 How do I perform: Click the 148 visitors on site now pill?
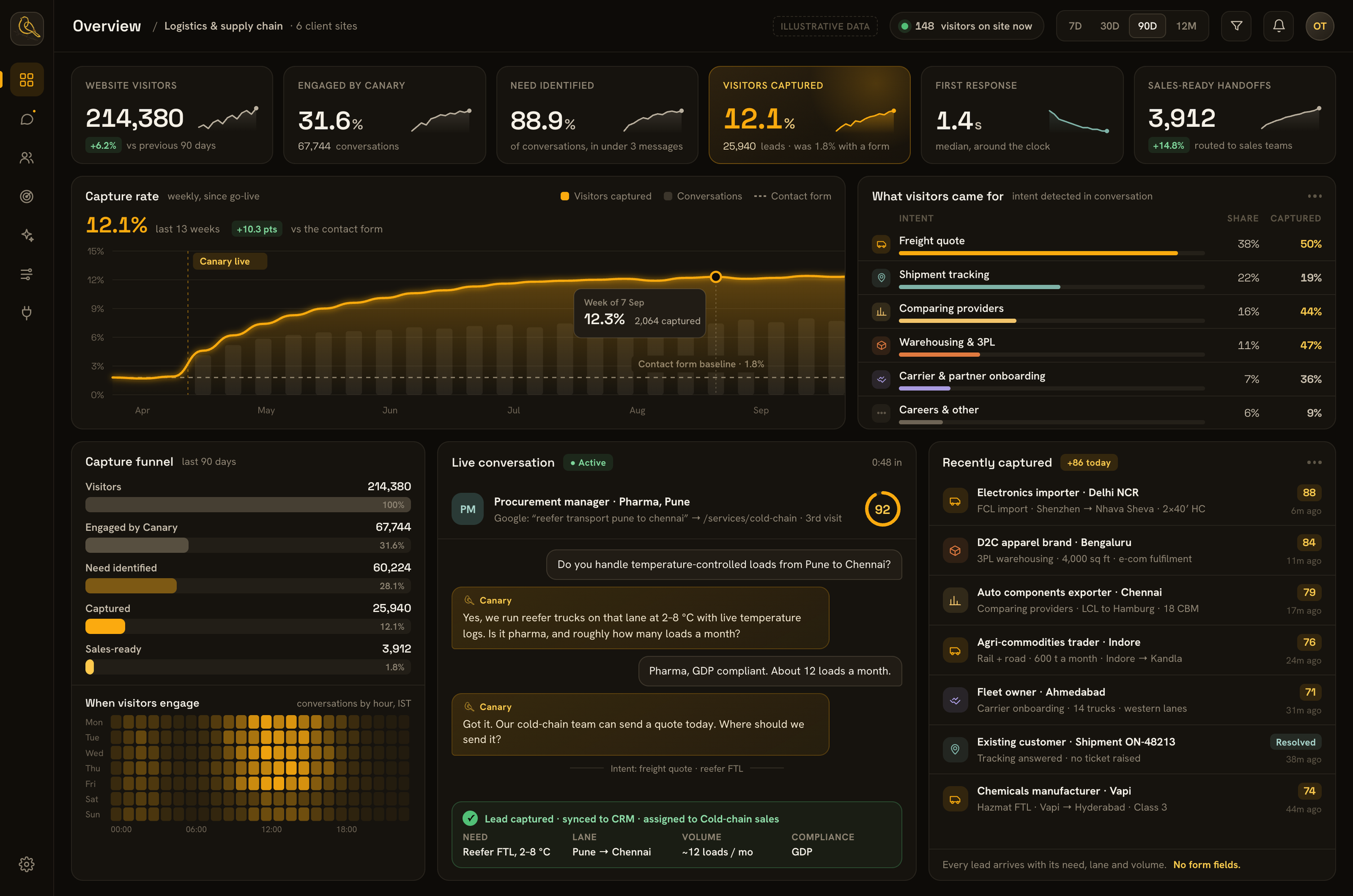pyautogui.click(x=966, y=26)
